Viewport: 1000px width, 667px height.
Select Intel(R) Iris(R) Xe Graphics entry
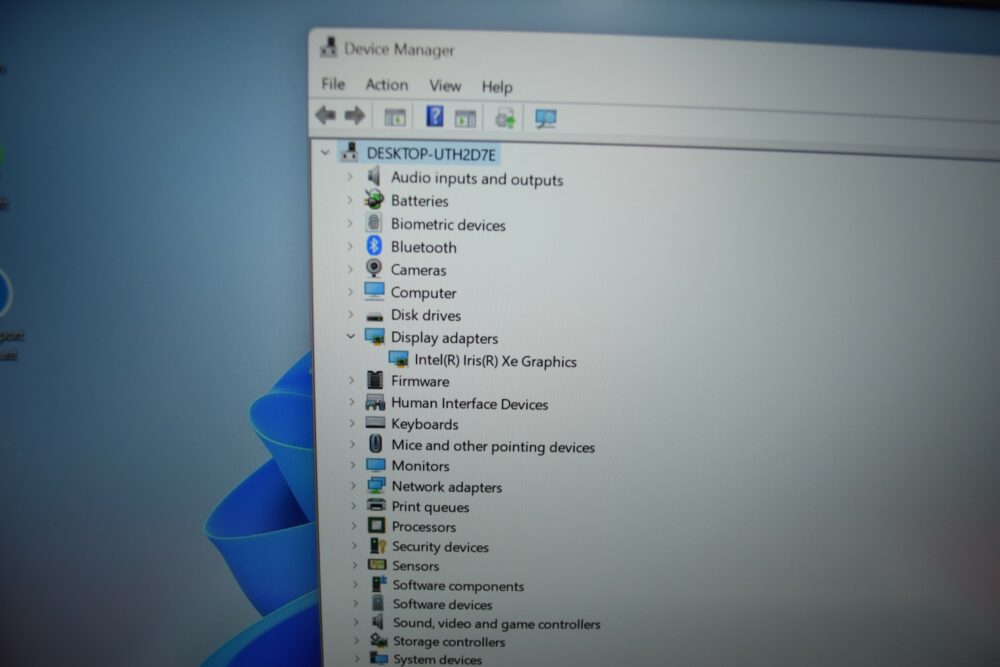[x=496, y=361]
